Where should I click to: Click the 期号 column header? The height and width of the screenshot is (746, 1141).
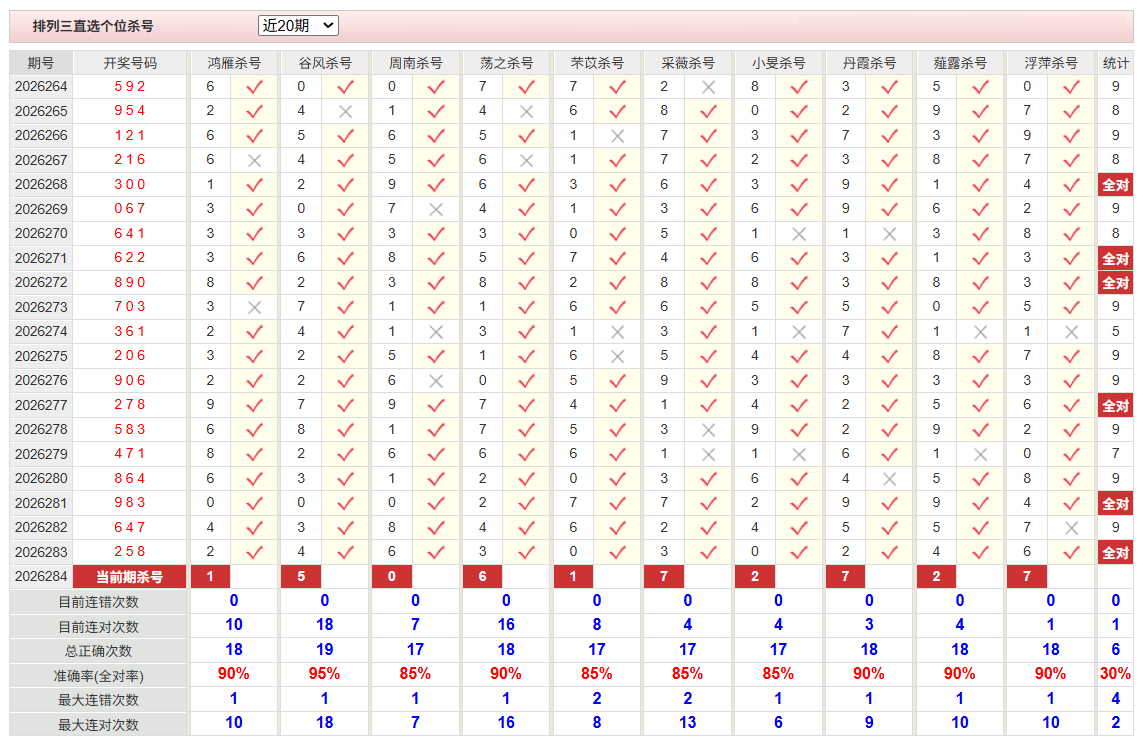[41, 63]
